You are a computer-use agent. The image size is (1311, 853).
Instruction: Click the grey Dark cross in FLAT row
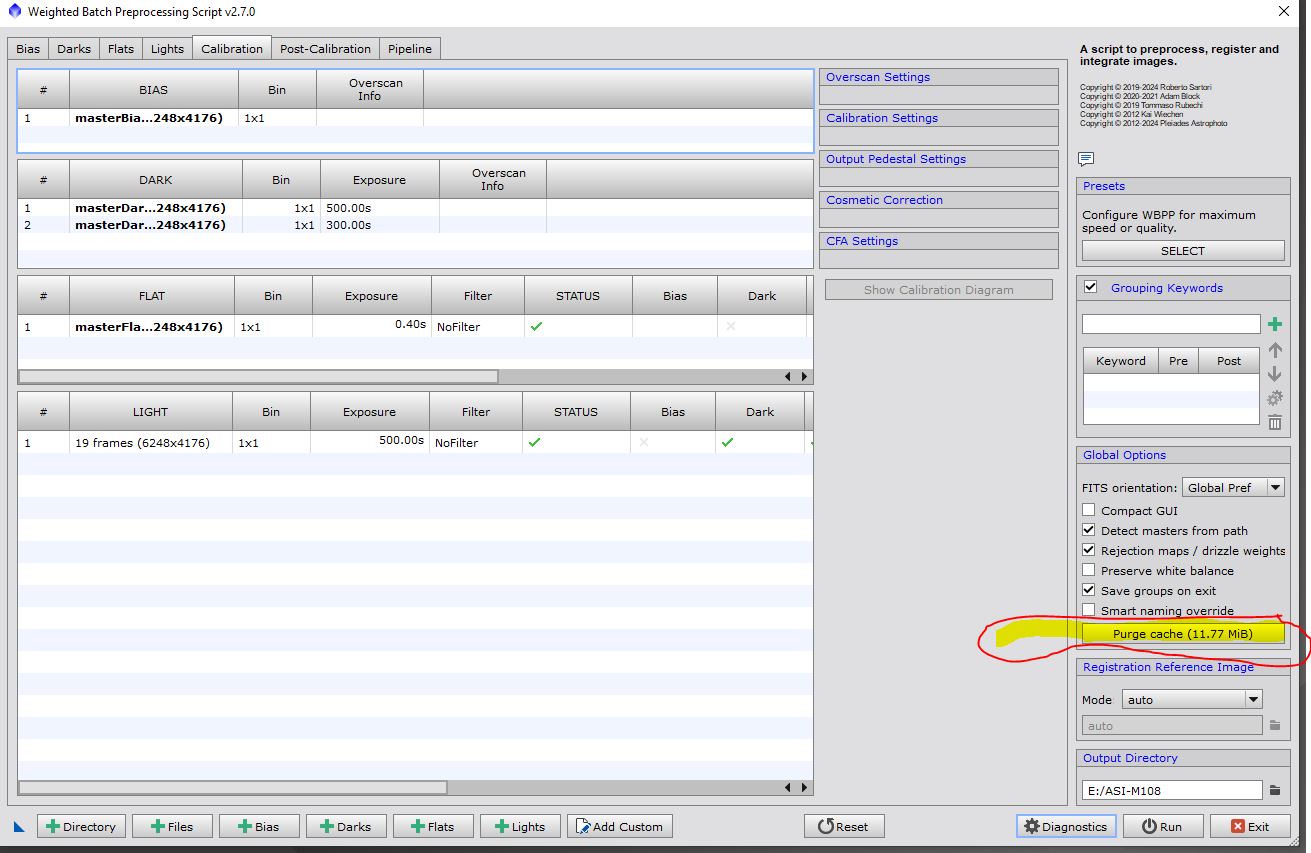(x=731, y=326)
